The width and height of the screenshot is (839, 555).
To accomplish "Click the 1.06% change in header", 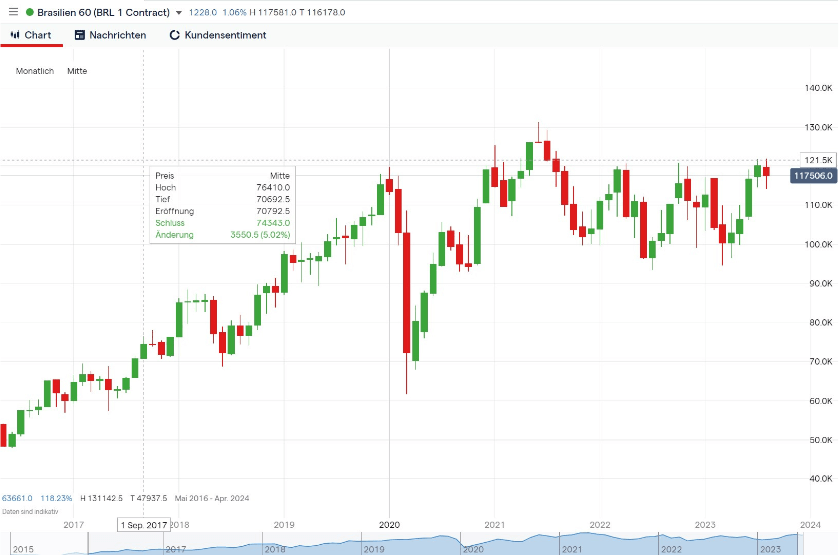I will pos(234,12).
